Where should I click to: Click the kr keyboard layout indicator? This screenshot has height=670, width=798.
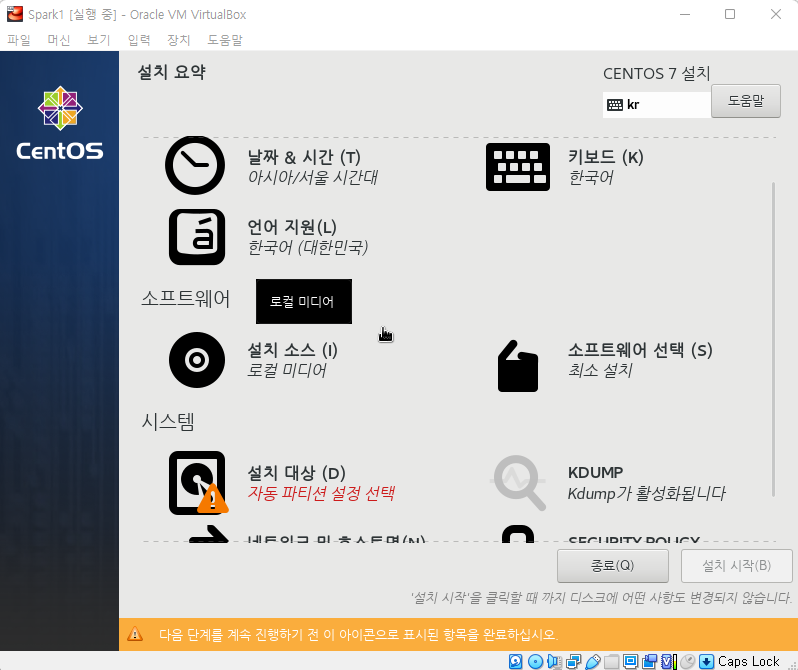pos(657,105)
